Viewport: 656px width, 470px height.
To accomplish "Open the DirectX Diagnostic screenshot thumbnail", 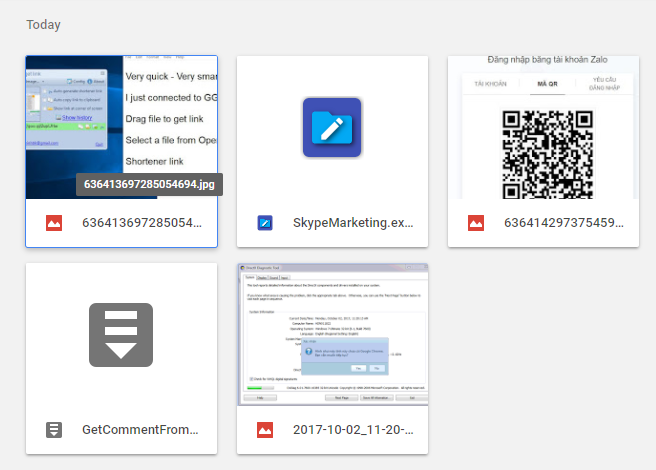I will 333,334.
